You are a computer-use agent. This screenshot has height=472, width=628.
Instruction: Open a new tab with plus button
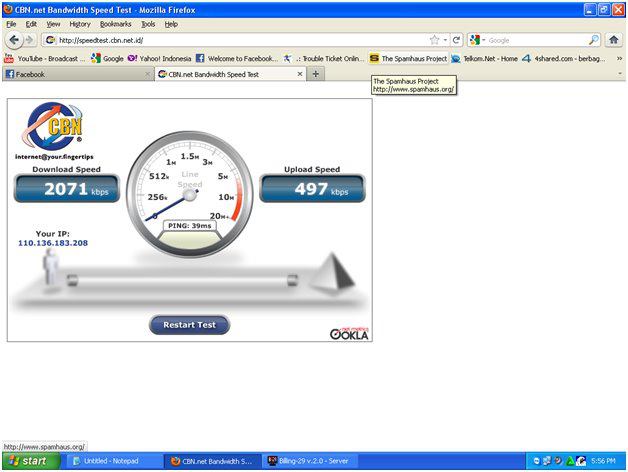[316, 74]
